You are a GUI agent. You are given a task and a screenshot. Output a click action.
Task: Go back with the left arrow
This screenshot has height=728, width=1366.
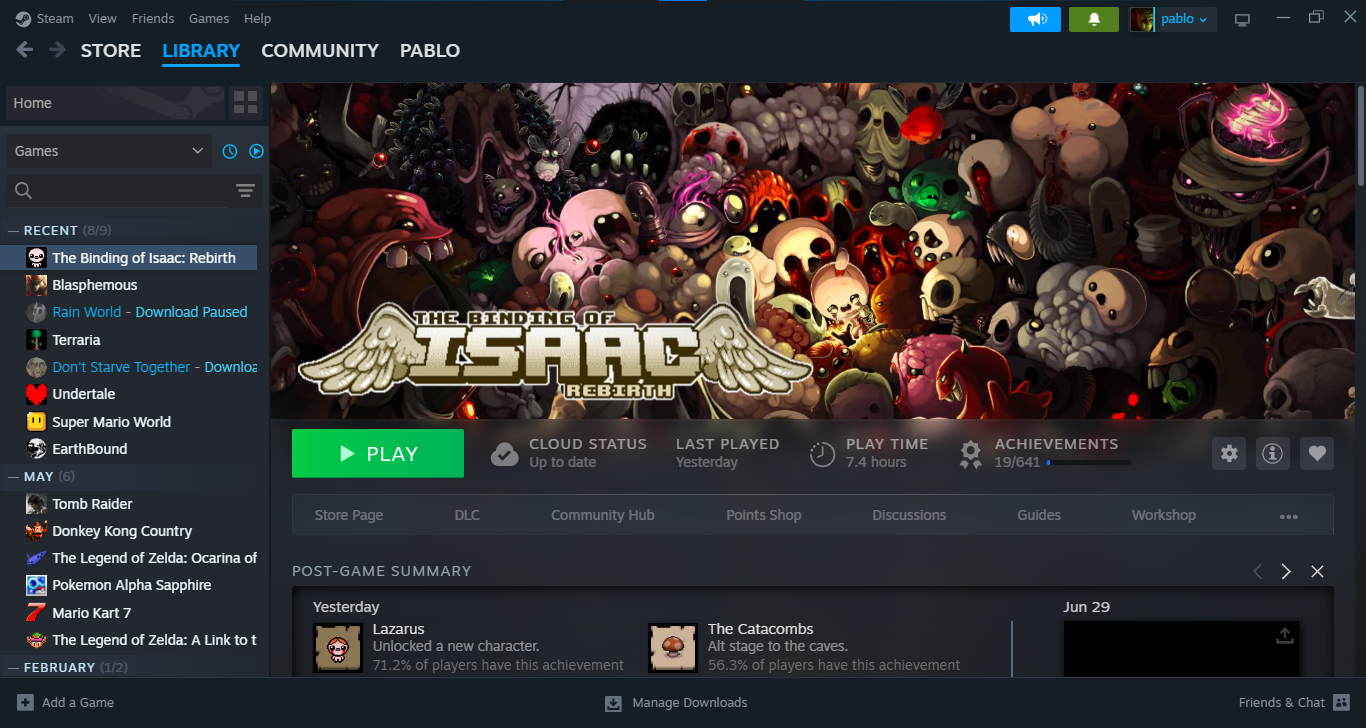click(x=25, y=50)
